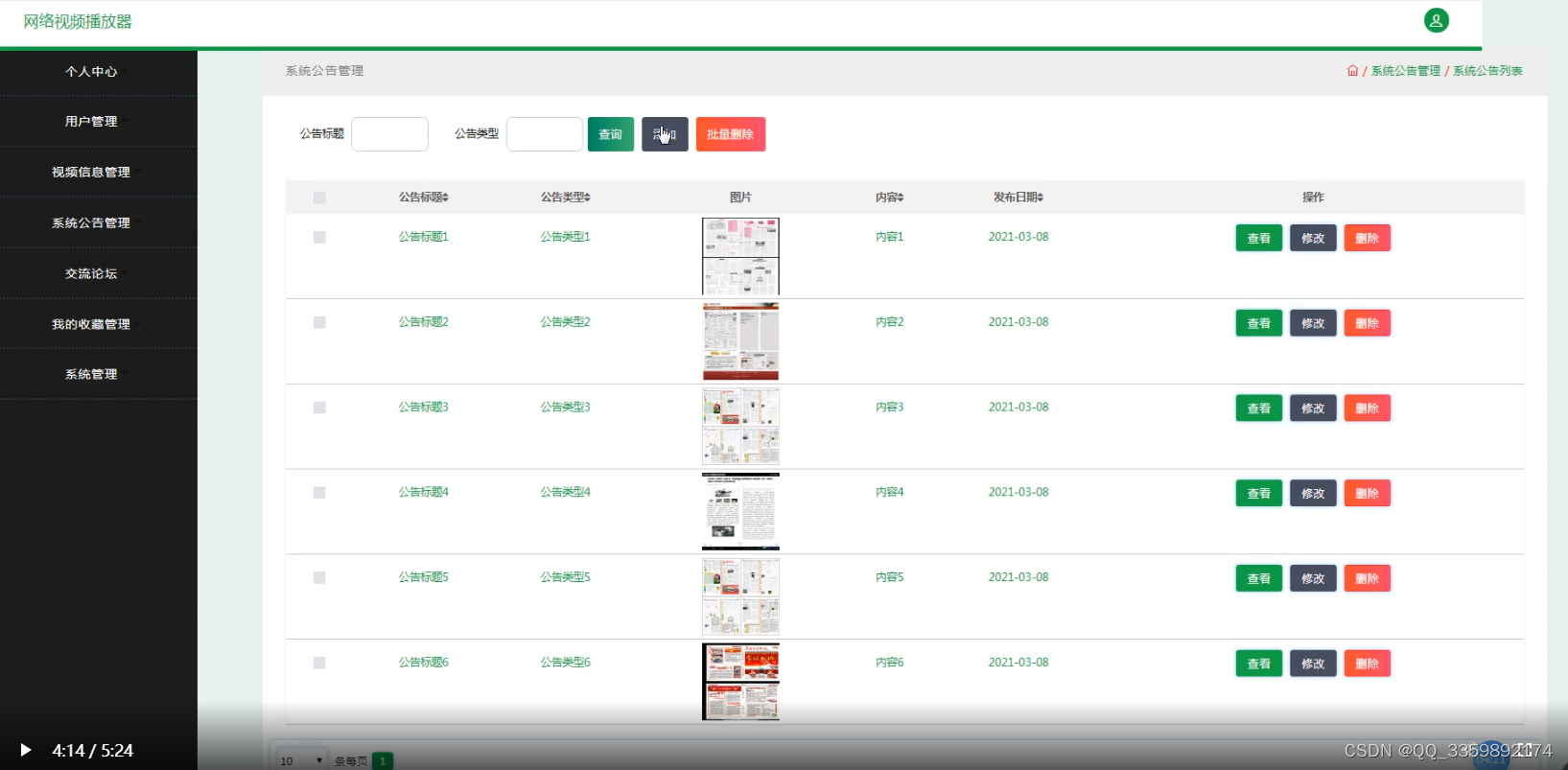Click 查看 in the 公告标题2 row
The image size is (1568, 770).
click(x=1259, y=323)
